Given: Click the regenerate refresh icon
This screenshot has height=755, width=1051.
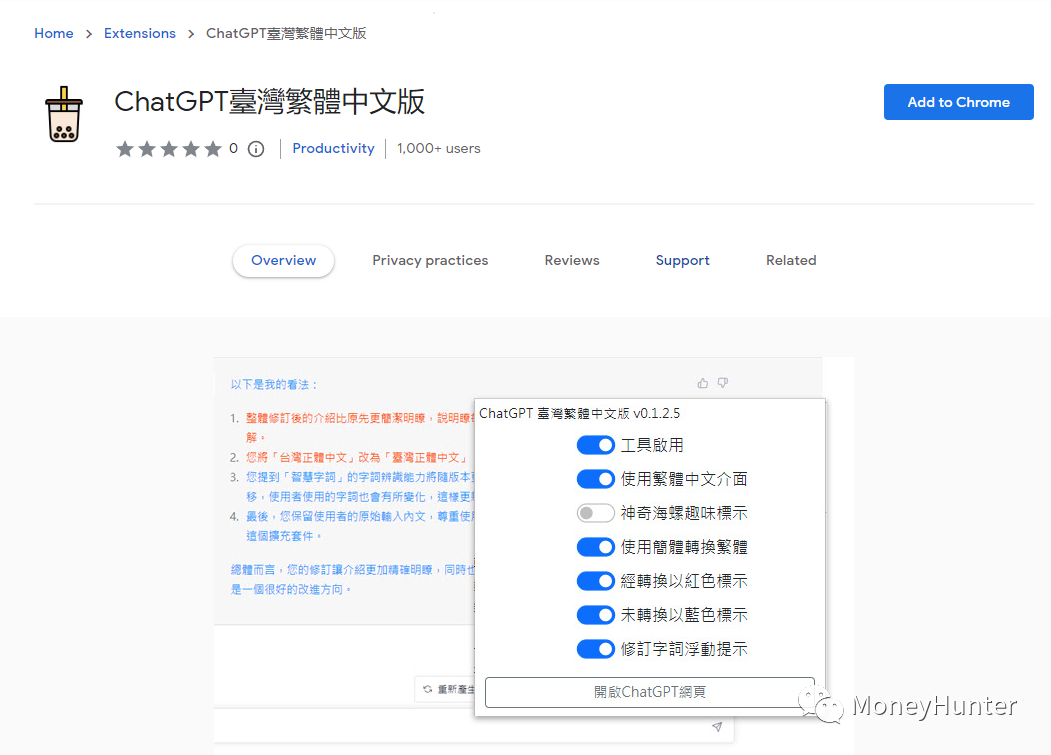Looking at the screenshot, I should pyautogui.click(x=428, y=689).
